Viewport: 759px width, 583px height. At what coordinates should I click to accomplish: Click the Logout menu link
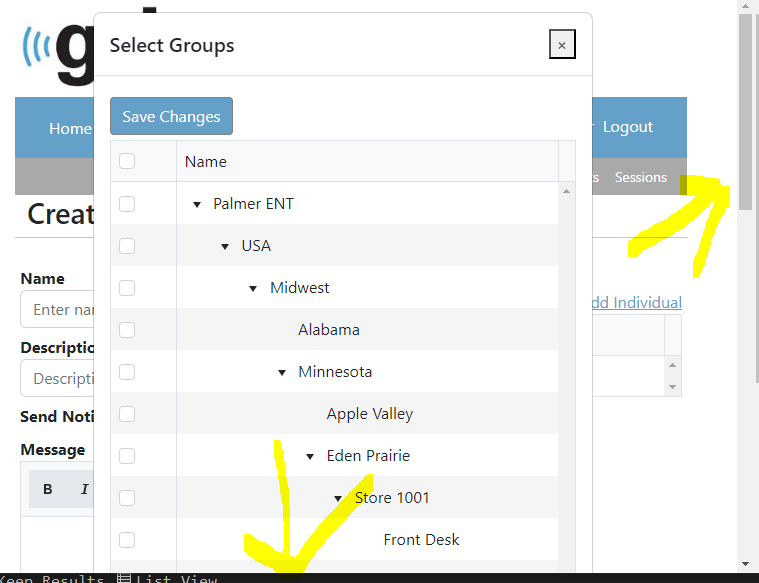point(627,127)
